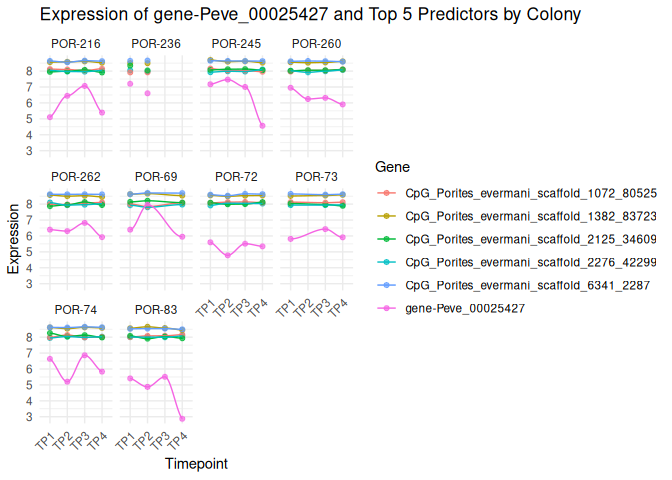
Task: Click the POR-69 panel title
Action: [155, 177]
